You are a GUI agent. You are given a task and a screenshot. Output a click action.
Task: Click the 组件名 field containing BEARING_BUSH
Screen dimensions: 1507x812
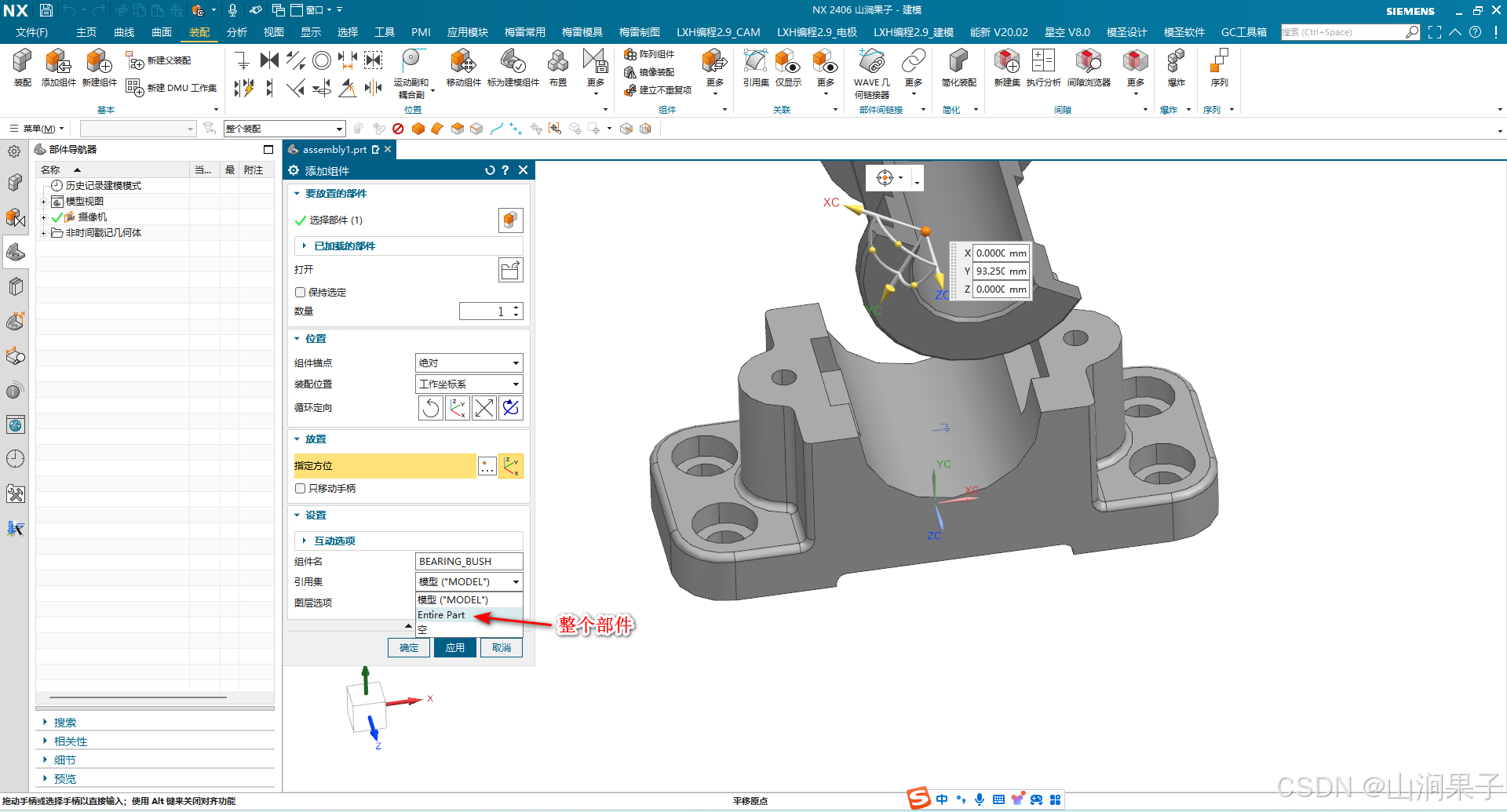[x=469, y=562]
